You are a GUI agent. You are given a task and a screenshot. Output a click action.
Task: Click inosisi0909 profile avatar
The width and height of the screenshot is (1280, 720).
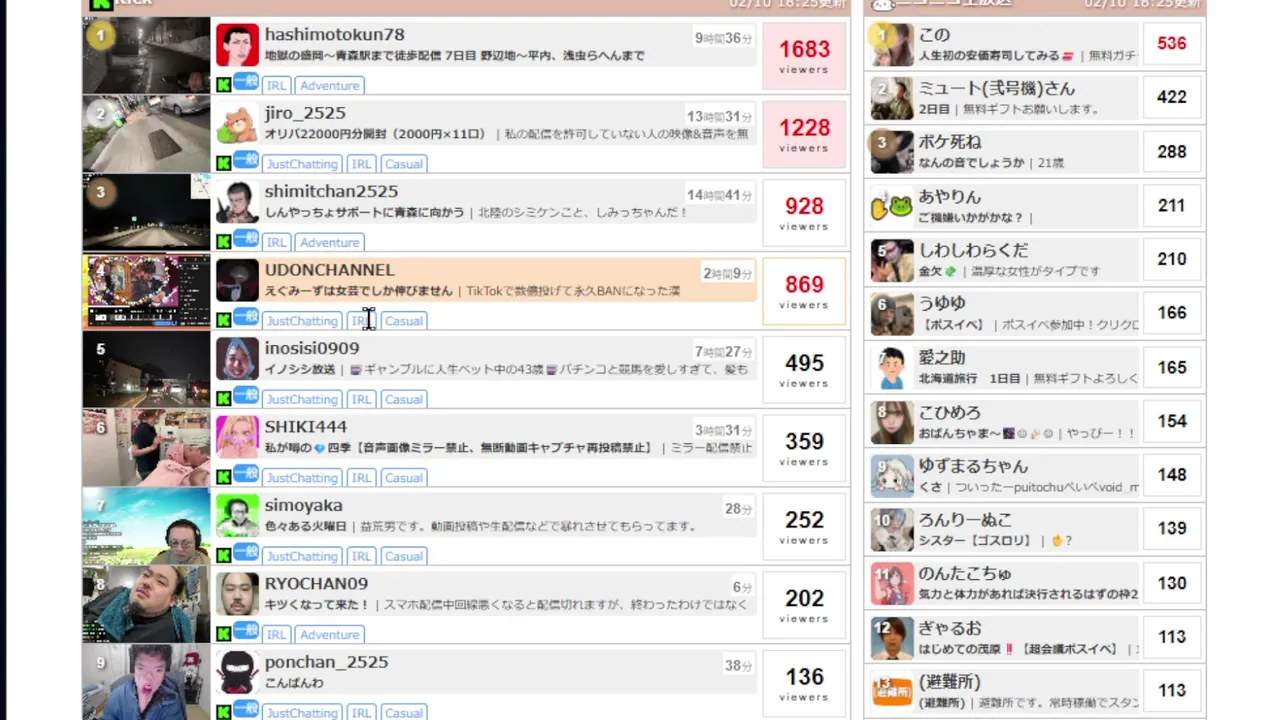(237, 359)
